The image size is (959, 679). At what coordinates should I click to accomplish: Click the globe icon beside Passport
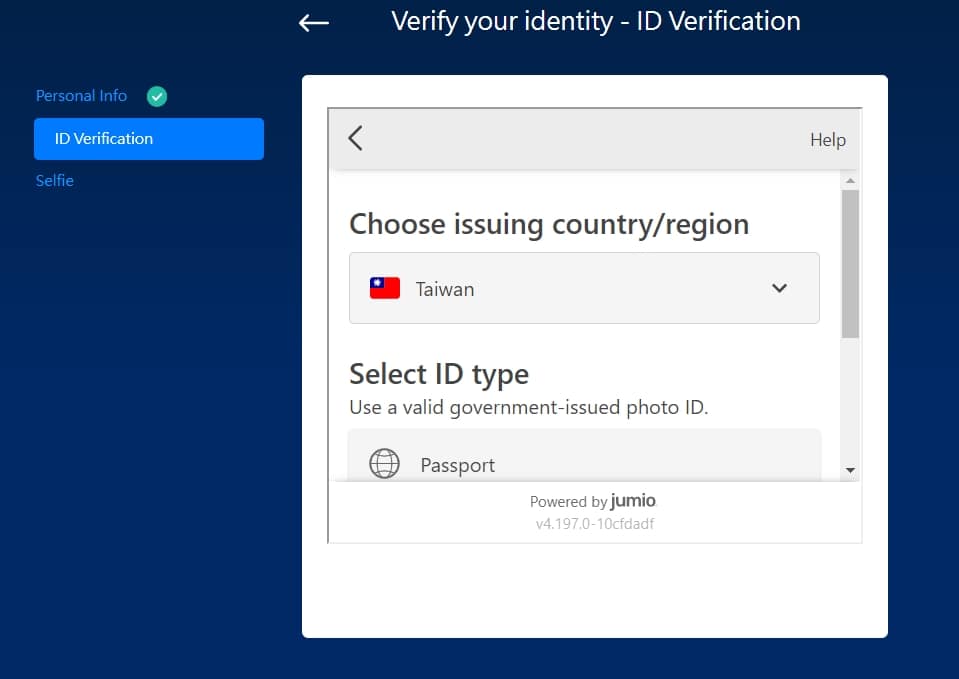pos(384,464)
